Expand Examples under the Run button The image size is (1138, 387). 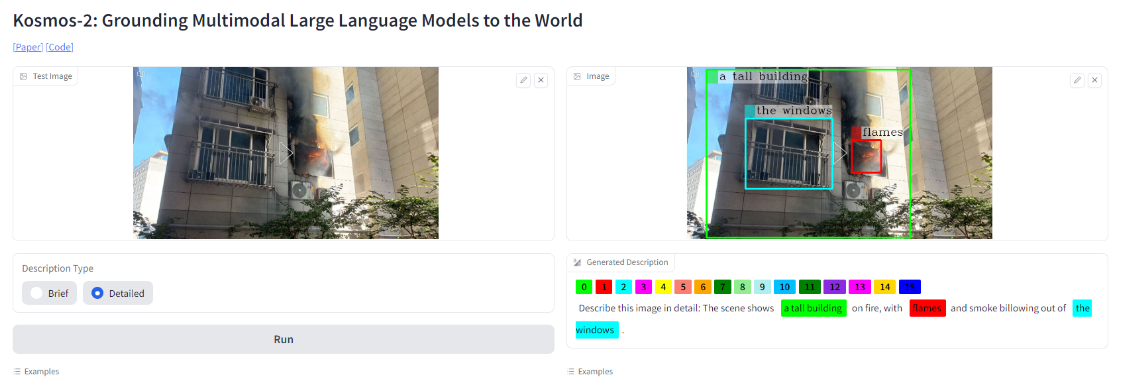pos(36,371)
